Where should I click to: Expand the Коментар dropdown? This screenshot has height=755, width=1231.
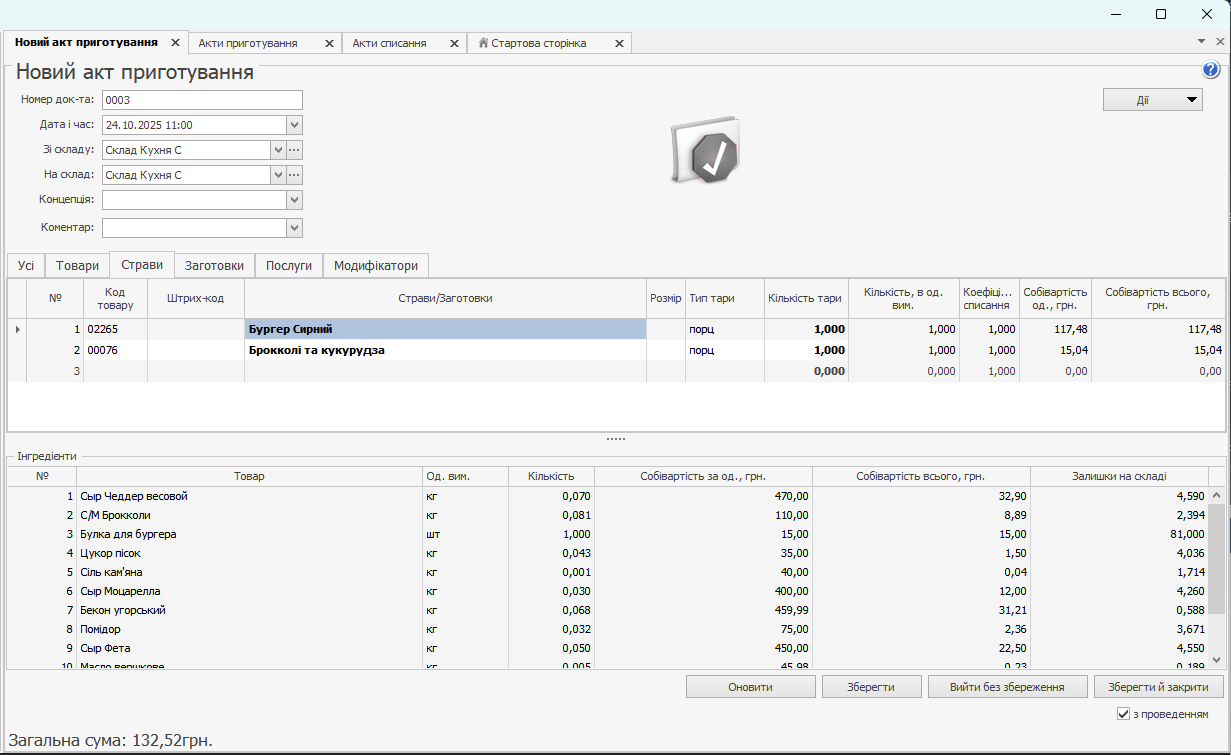tap(294, 228)
